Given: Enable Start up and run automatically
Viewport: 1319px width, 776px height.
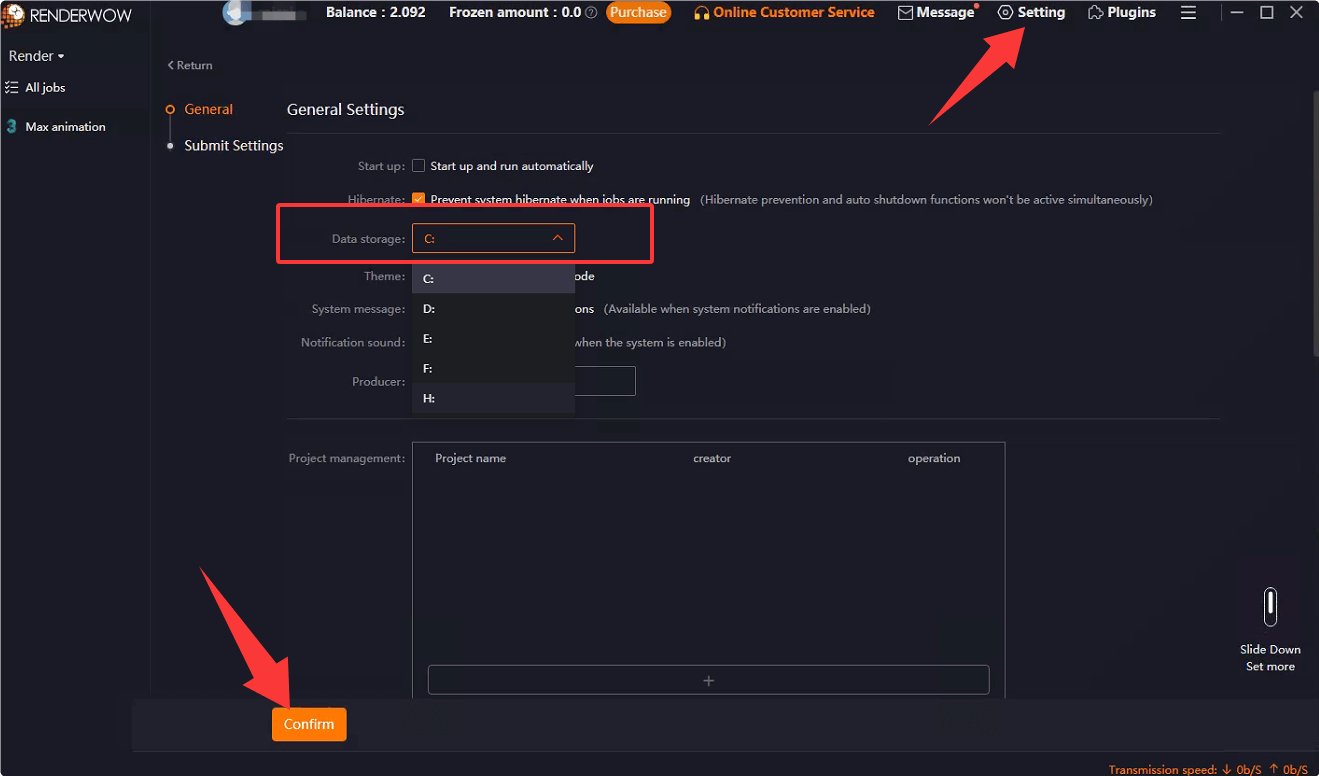Looking at the screenshot, I should point(418,166).
